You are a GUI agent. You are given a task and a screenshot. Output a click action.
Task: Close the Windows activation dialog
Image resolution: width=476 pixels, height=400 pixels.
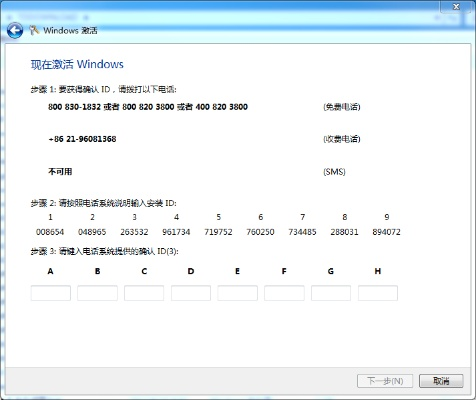456,6
